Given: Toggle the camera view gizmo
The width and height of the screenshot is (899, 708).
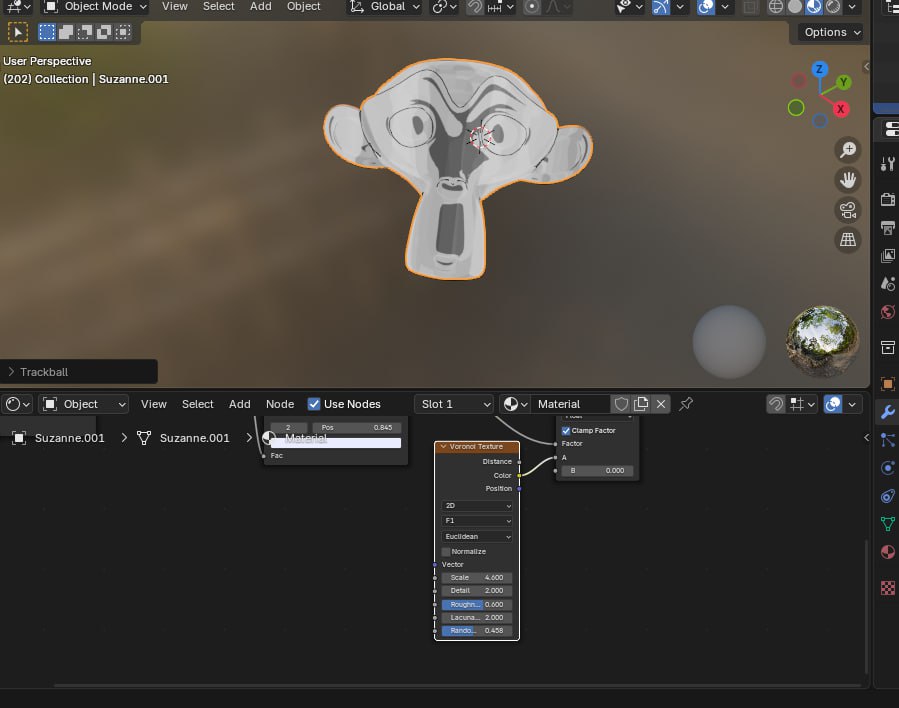Looking at the screenshot, I should pos(847,210).
